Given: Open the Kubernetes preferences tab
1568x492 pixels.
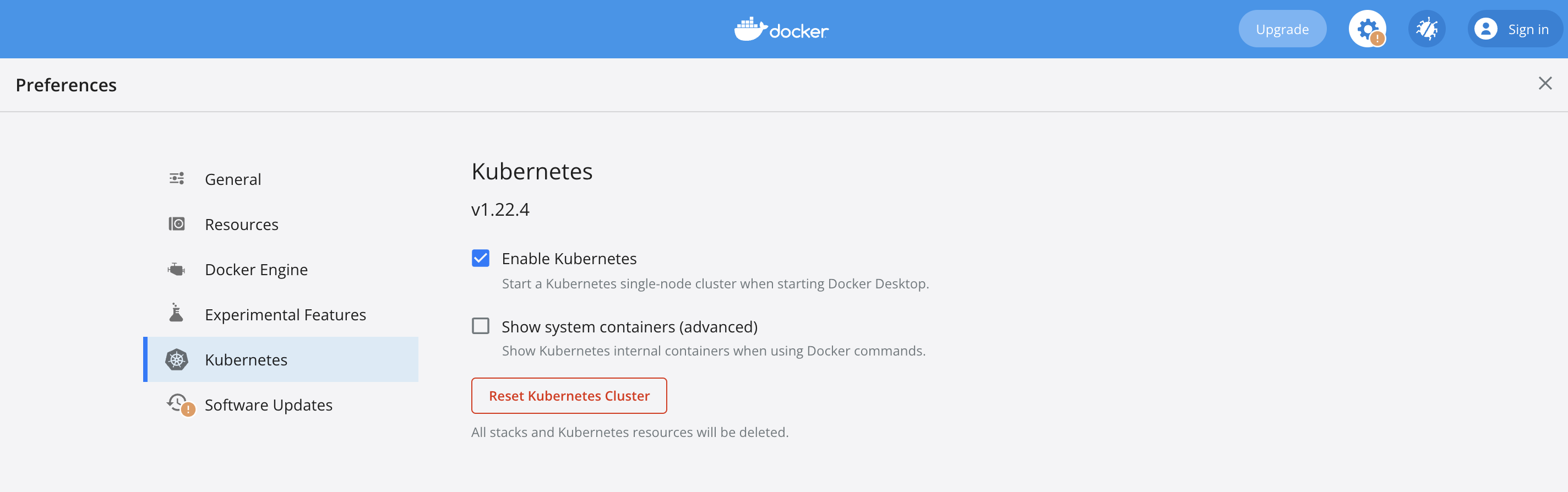Looking at the screenshot, I should (x=281, y=359).
